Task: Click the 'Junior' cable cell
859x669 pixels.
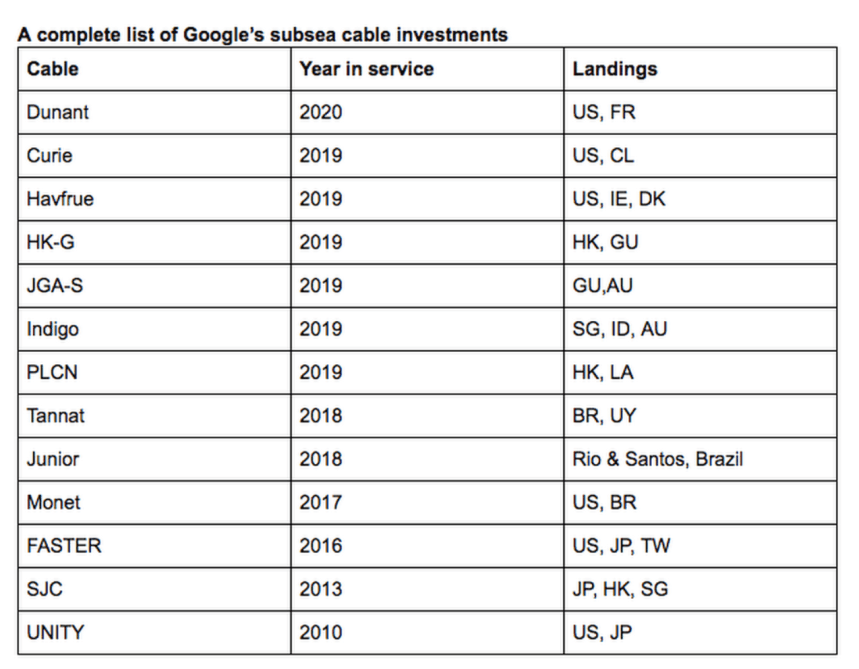Action: pyautogui.click(x=53, y=459)
